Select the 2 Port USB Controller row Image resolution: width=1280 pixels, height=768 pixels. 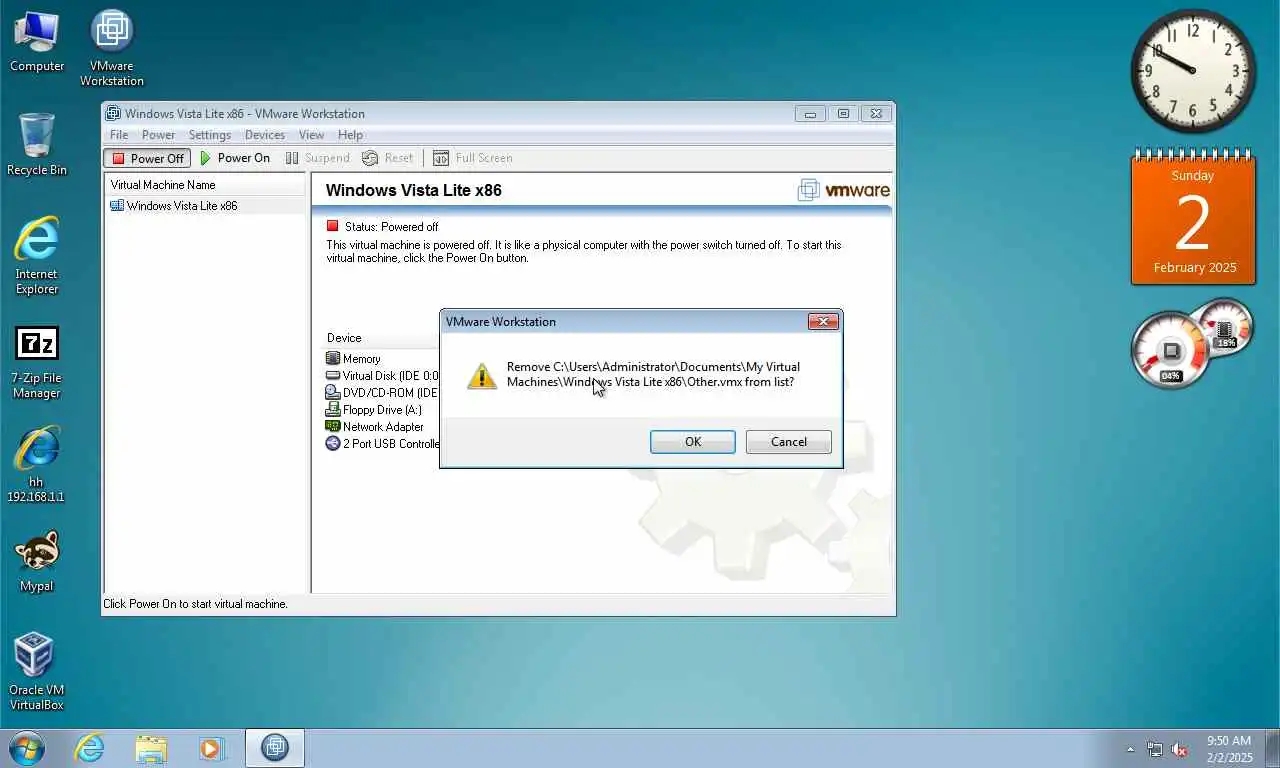(382, 444)
